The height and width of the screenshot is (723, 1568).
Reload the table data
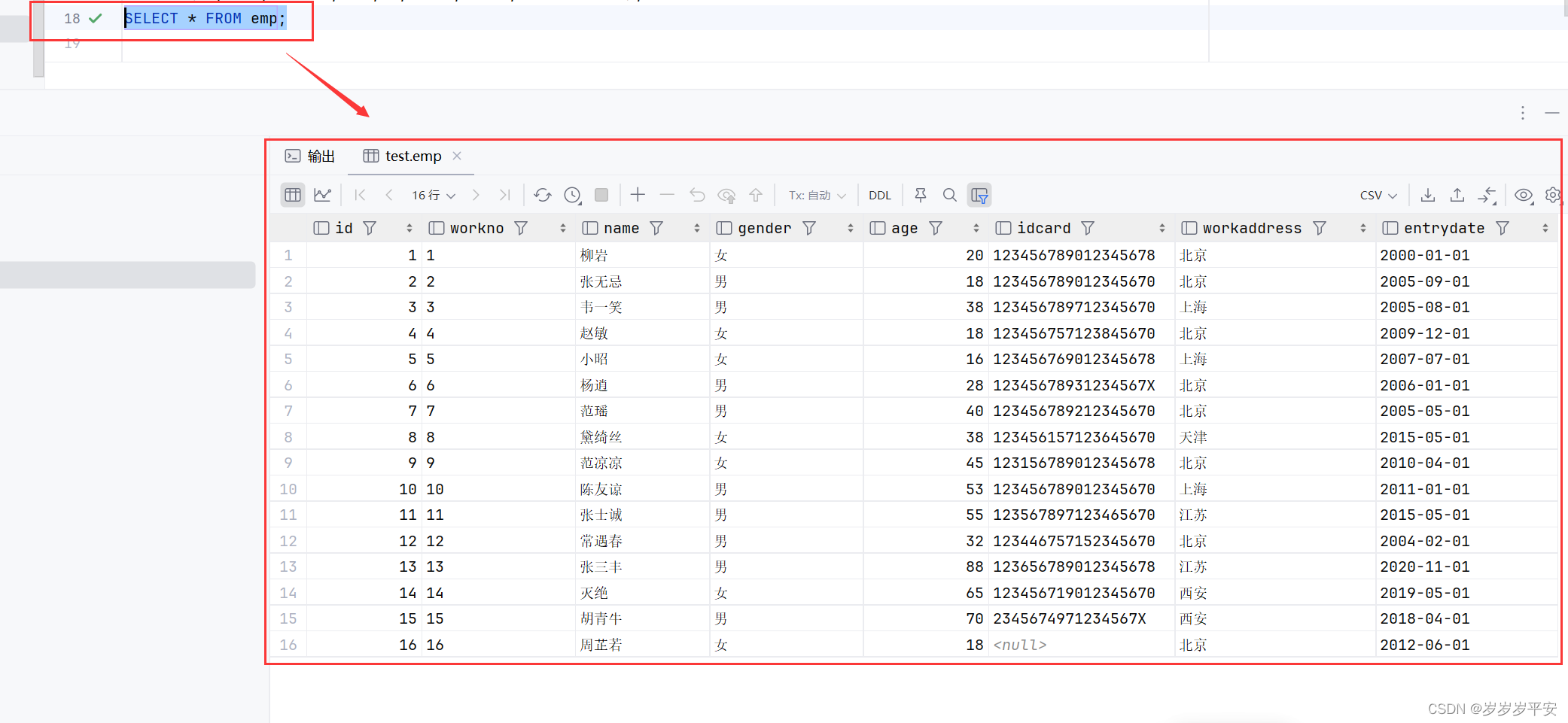coord(543,195)
